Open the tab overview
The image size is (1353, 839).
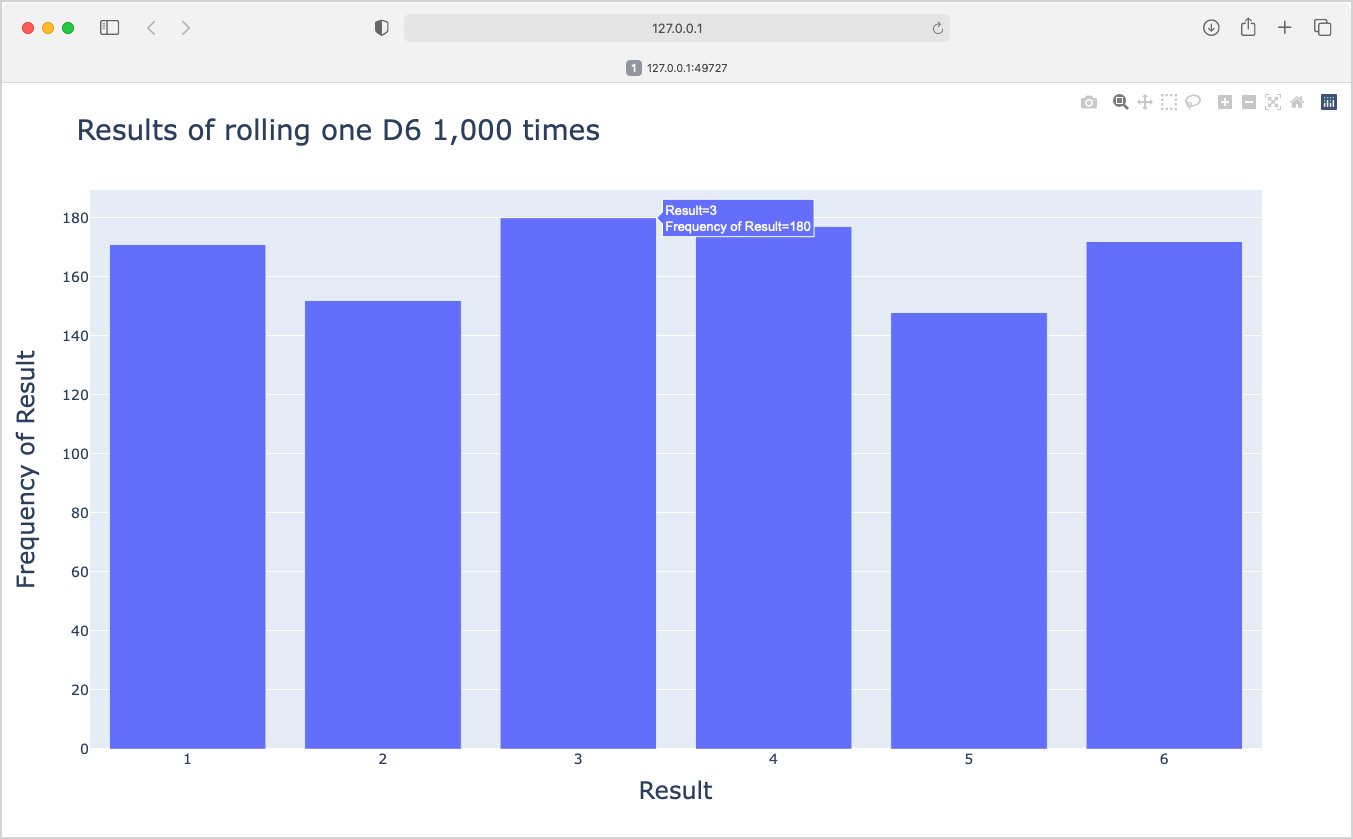[1322, 27]
